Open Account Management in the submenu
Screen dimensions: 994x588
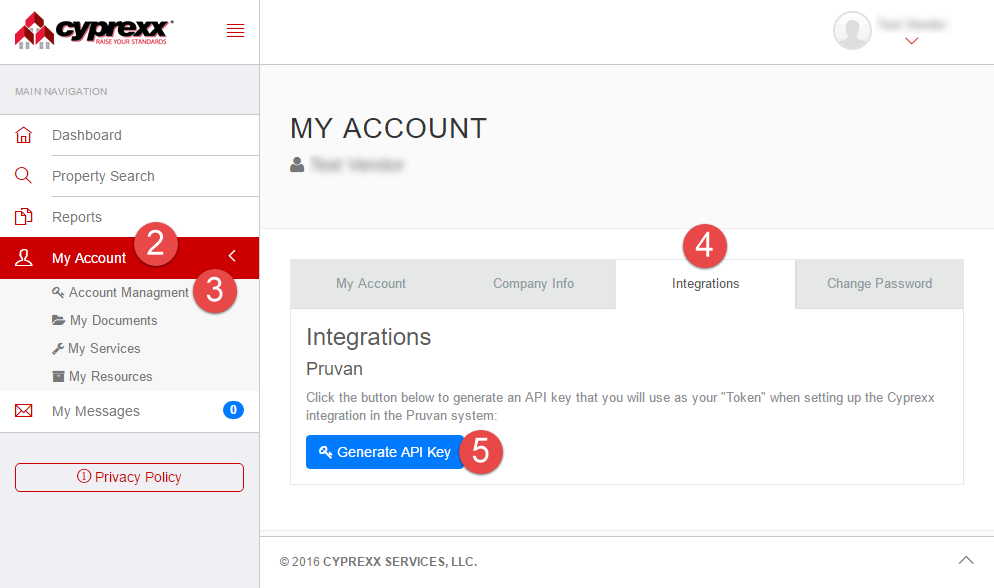(x=128, y=293)
